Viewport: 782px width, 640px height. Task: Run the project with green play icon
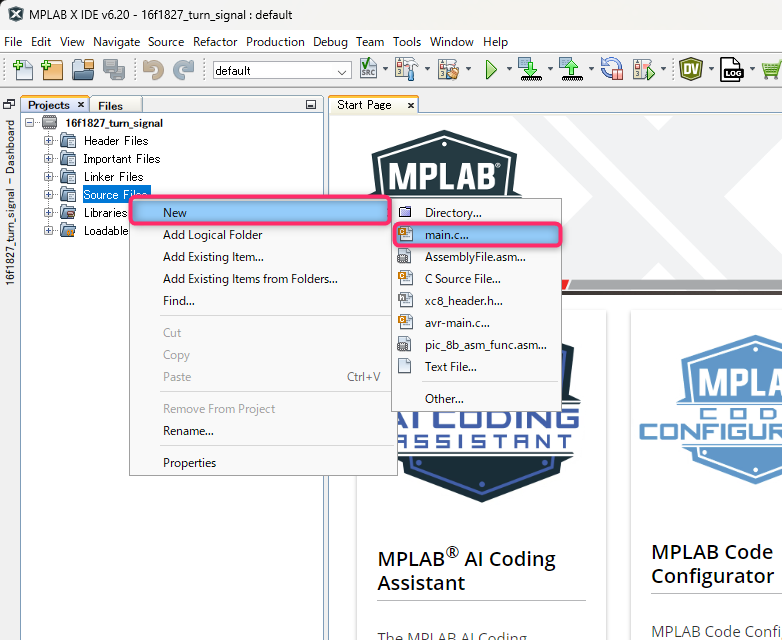[x=491, y=69]
